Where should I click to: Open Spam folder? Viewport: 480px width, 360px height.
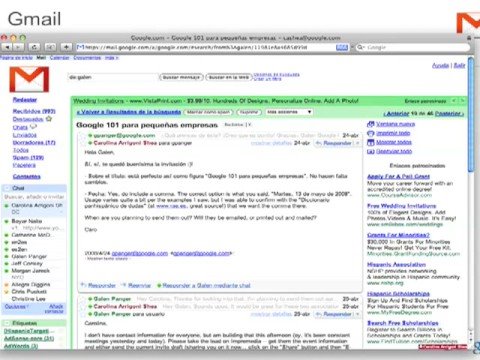(x=28, y=157)
